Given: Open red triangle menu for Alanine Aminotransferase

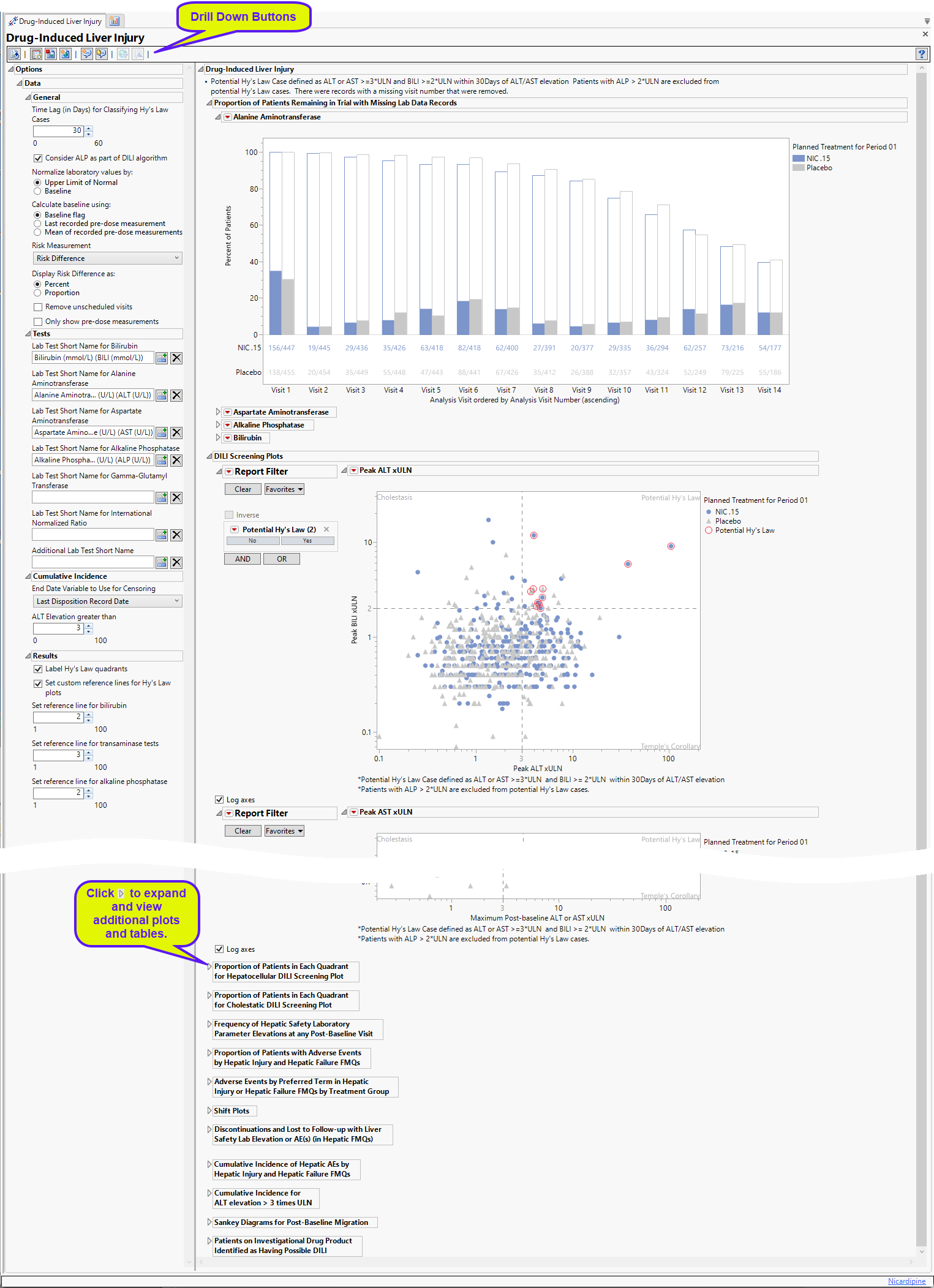Looking at the screenshot, I should pos(228,117).
